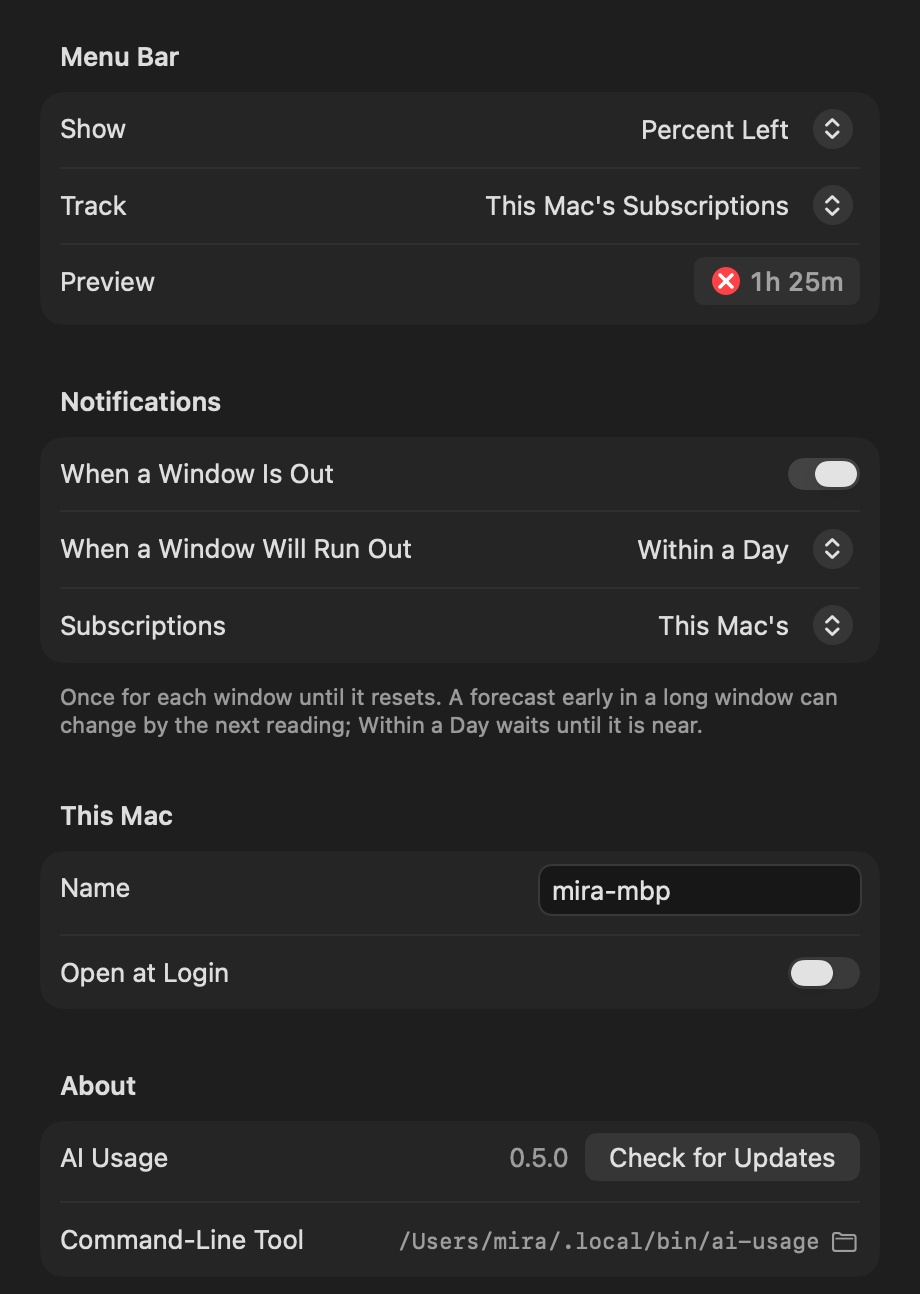Screen dimensions: 920x1294
Task: Click the About section heading
Action: pos(98,1086)
